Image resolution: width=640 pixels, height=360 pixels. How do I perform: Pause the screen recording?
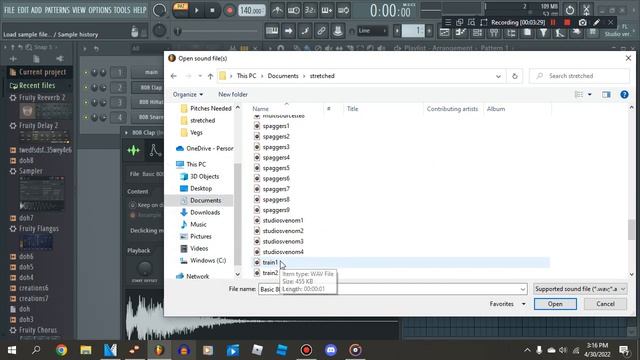point(553,22)
